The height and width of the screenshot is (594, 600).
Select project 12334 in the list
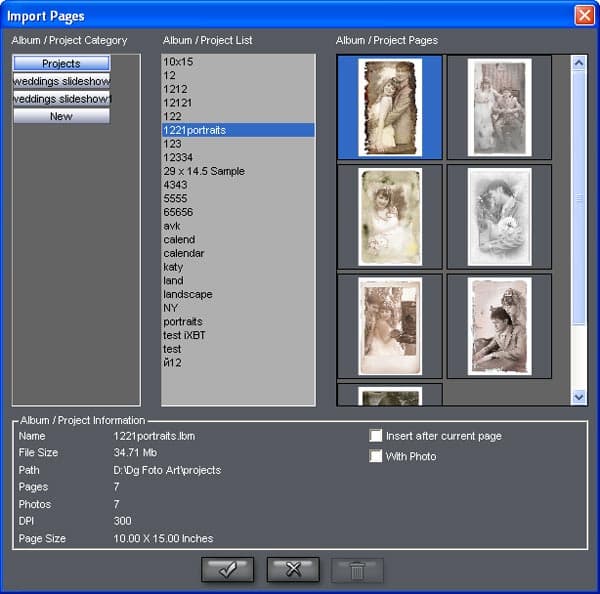coord(238,157)
